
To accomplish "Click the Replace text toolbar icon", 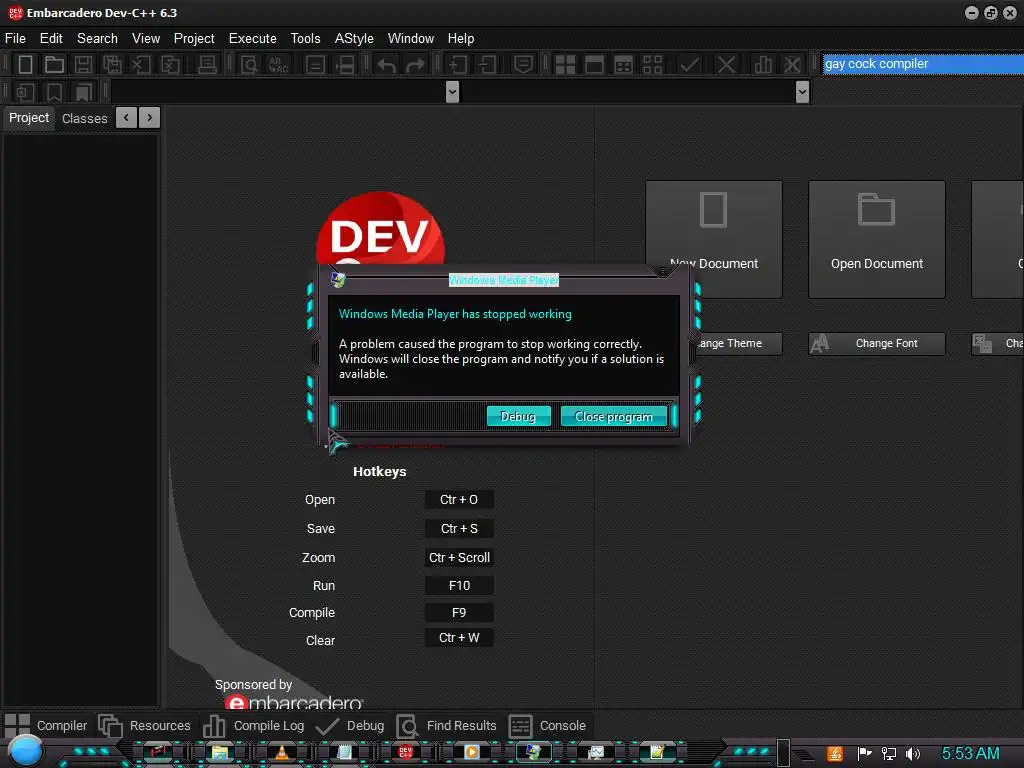I will [278, 64].
